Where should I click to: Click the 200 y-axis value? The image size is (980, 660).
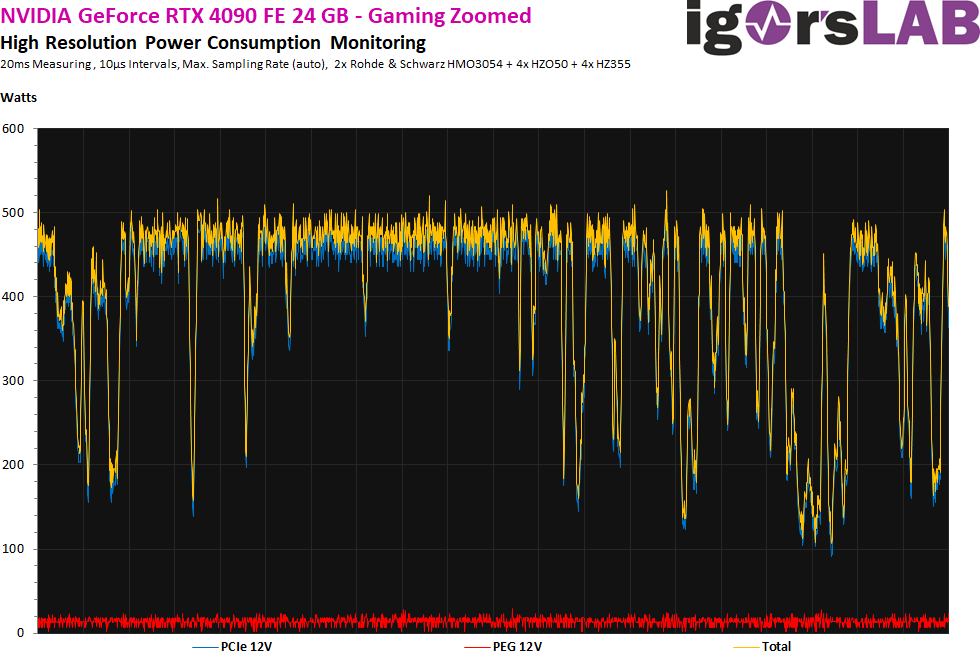pyautogui.click(x=13, y=465)
